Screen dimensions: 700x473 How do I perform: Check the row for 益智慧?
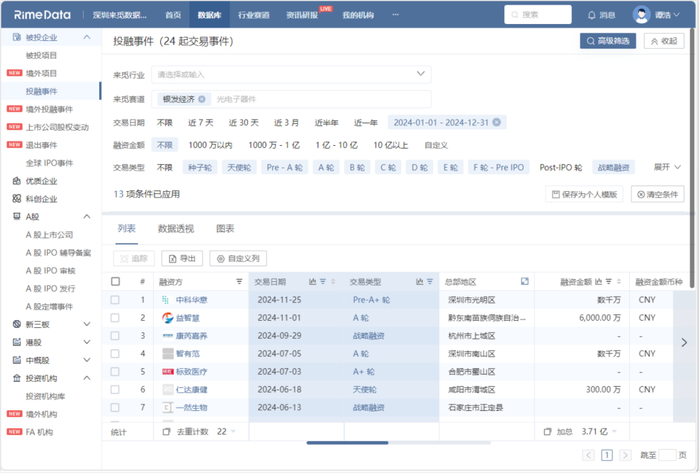coord(115,318)
